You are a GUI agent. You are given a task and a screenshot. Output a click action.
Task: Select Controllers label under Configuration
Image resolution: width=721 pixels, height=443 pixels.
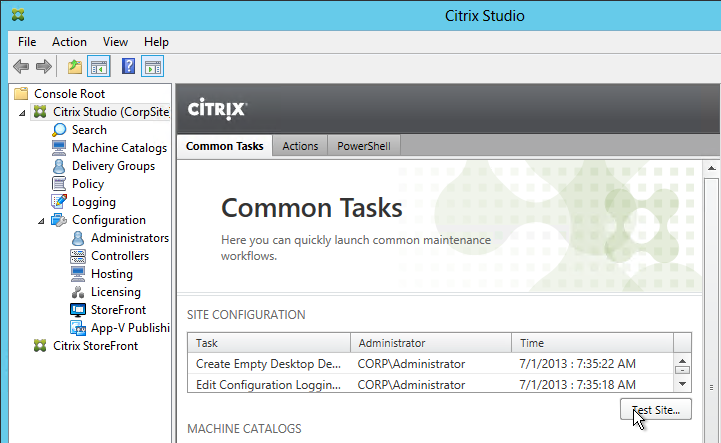click(x=120, y=256)
